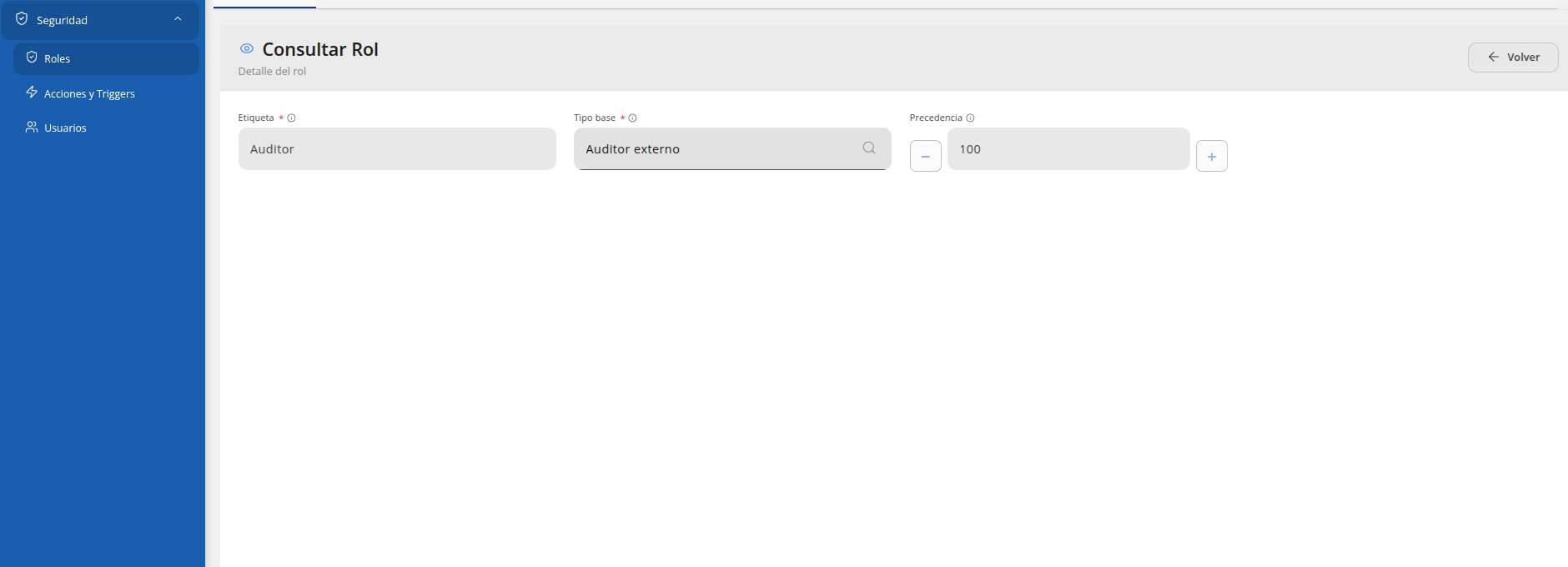The image size is (1568, 567).
Task: Click the Etiqueta field containing Auditor
Action: pos(397,148)
